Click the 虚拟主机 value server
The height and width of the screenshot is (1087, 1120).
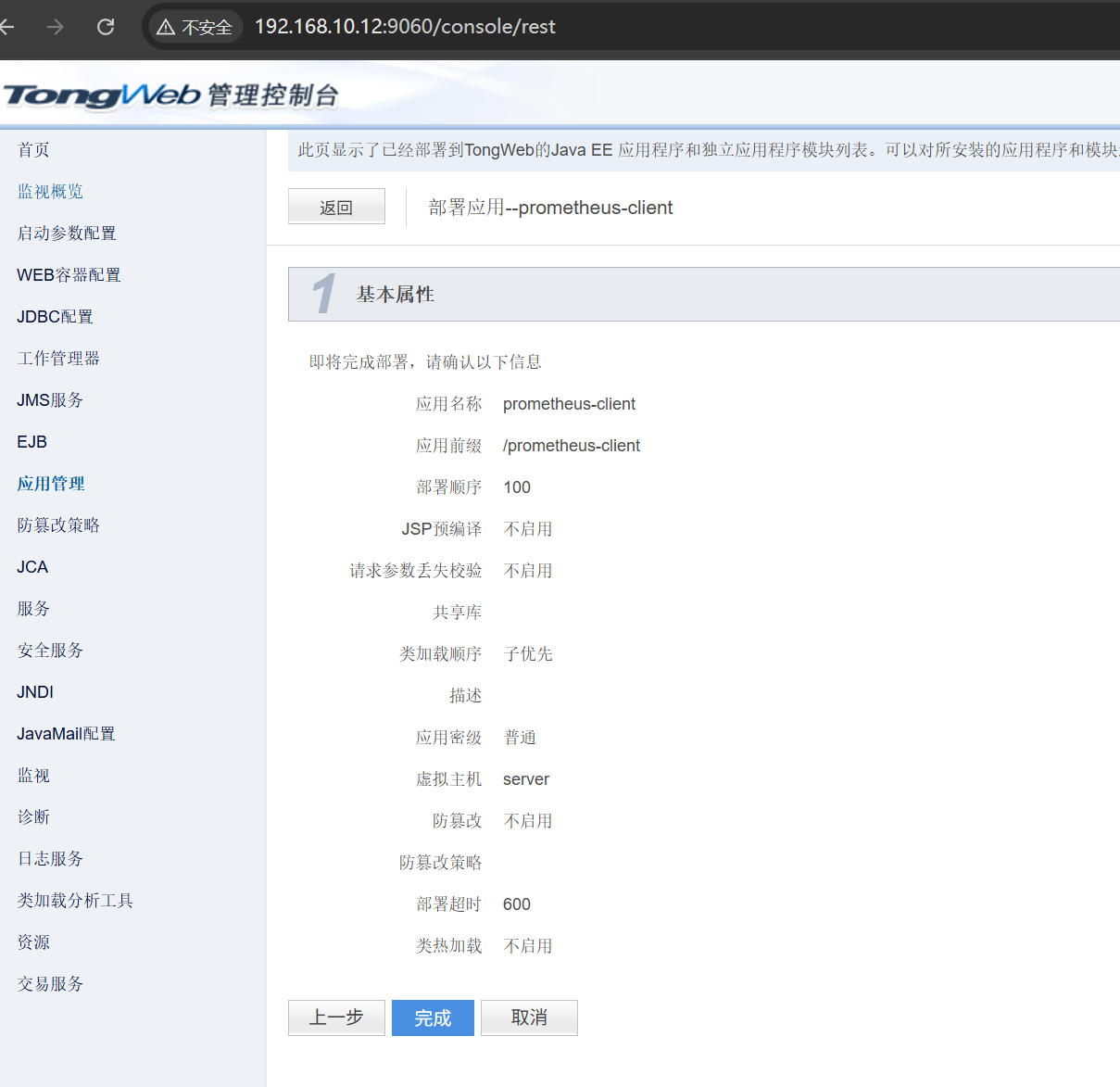coord(526,779)
